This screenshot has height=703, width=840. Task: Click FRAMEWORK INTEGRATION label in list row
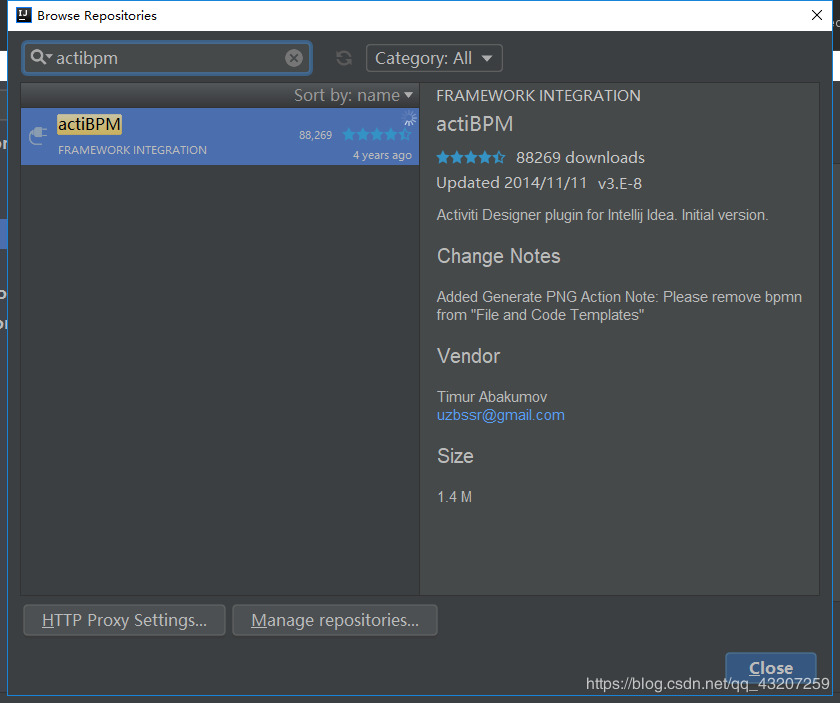click(132, 150)
